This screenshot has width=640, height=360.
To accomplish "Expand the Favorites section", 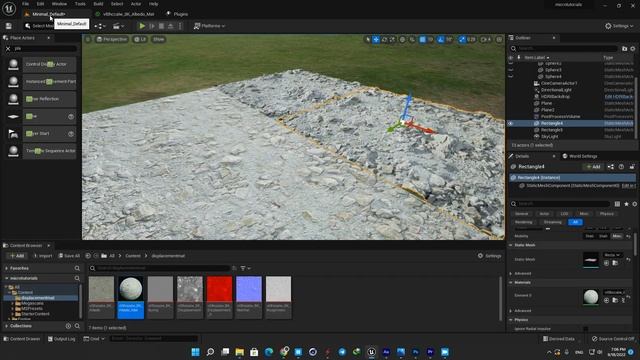I will pos(7,268).
